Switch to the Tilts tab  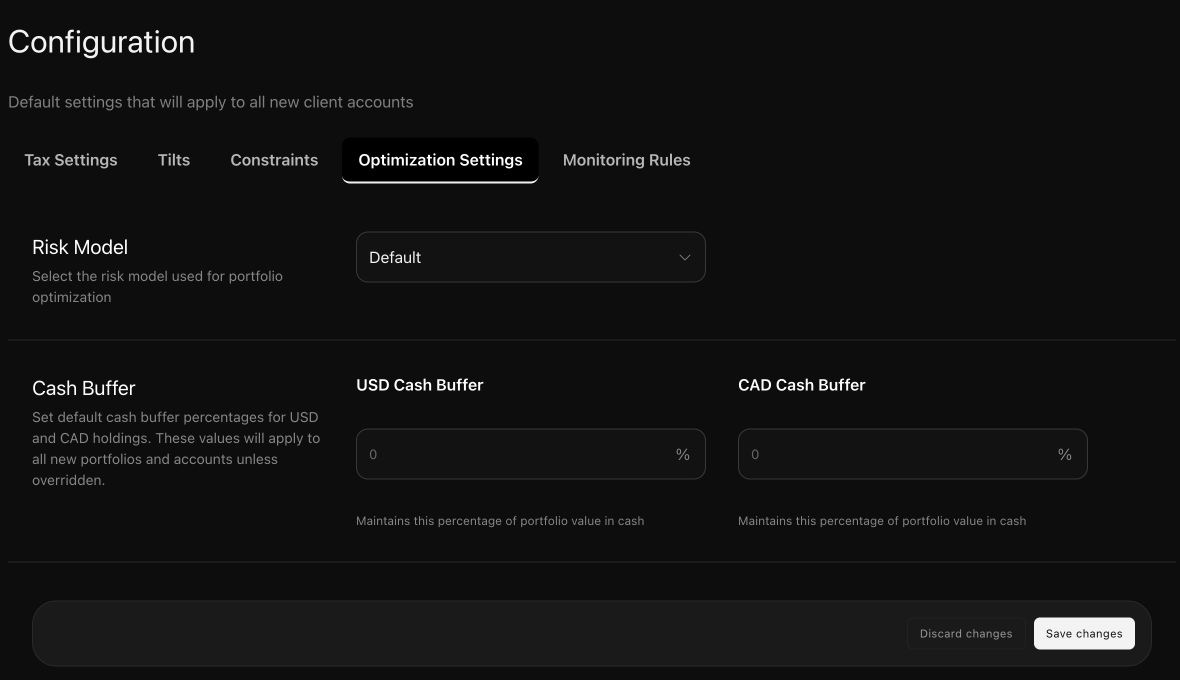pos(174,160)
